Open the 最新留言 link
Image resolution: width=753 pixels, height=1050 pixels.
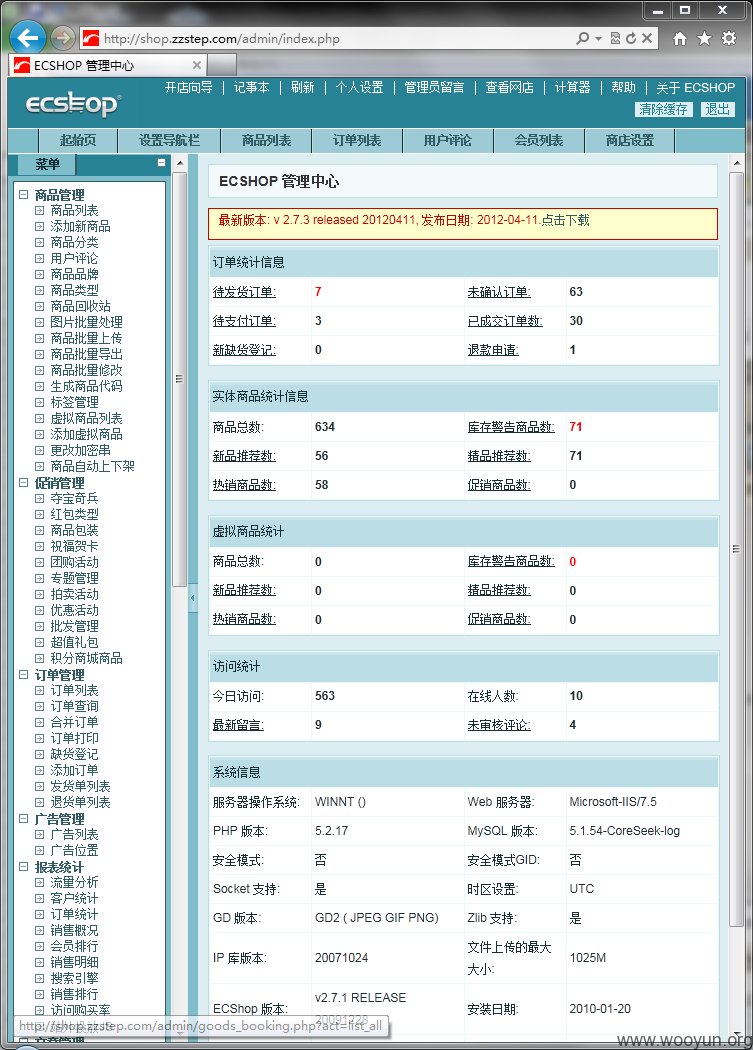tap(238, 725)
